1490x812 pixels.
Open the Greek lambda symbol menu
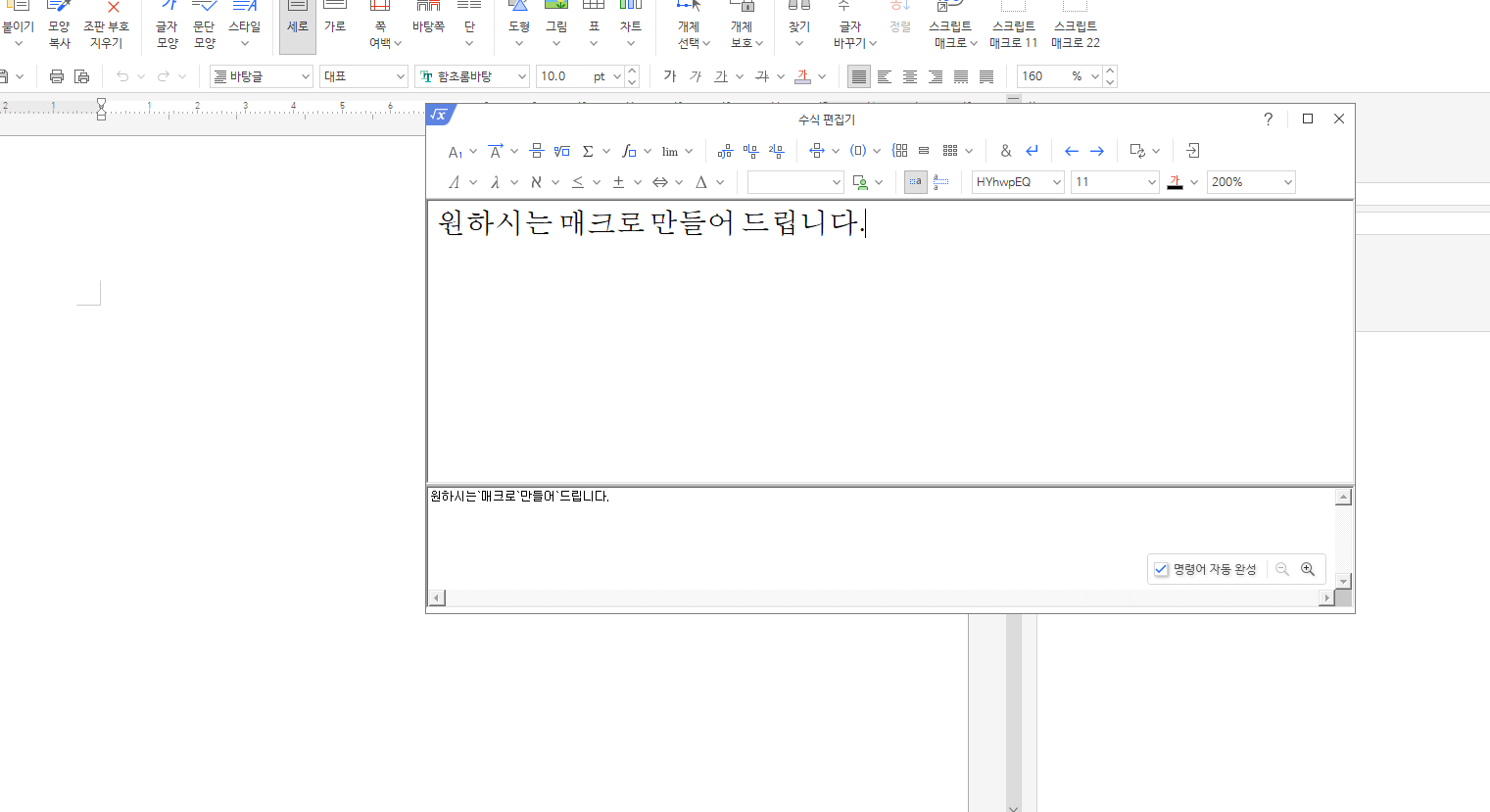coord(496,182)
